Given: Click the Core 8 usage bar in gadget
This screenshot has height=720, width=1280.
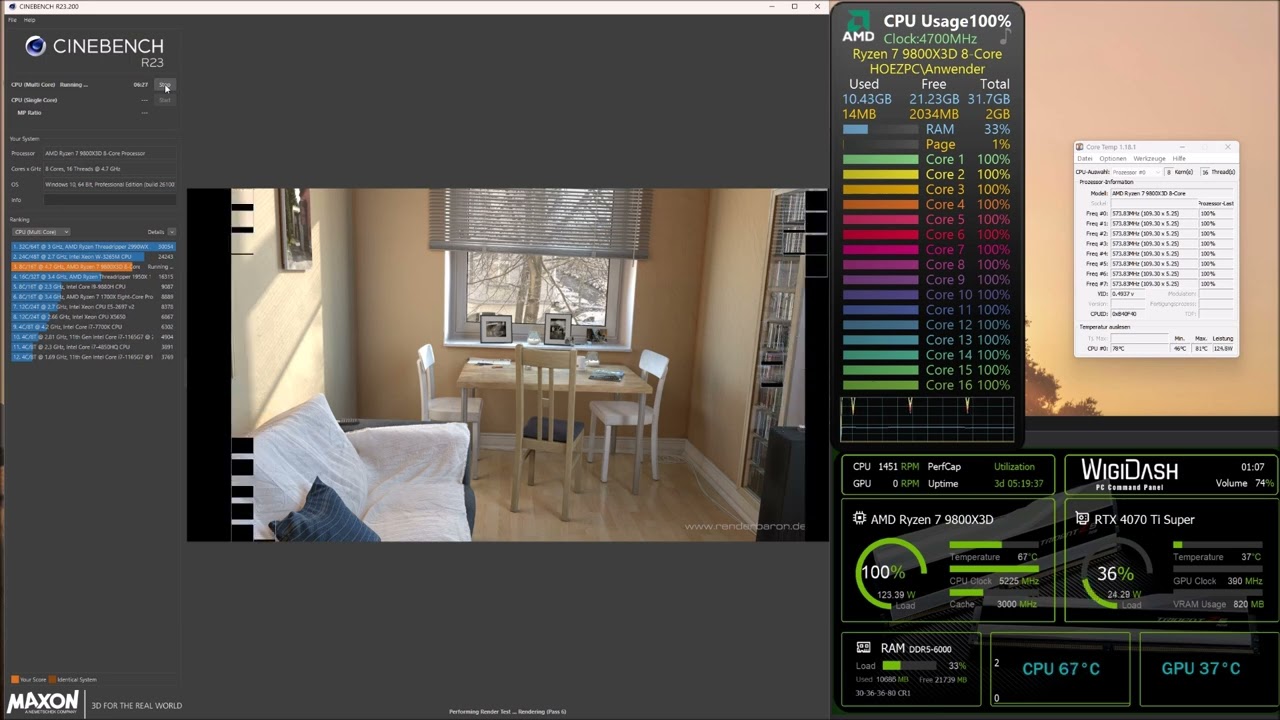Looking at the screenshot, I should (880, 265).
